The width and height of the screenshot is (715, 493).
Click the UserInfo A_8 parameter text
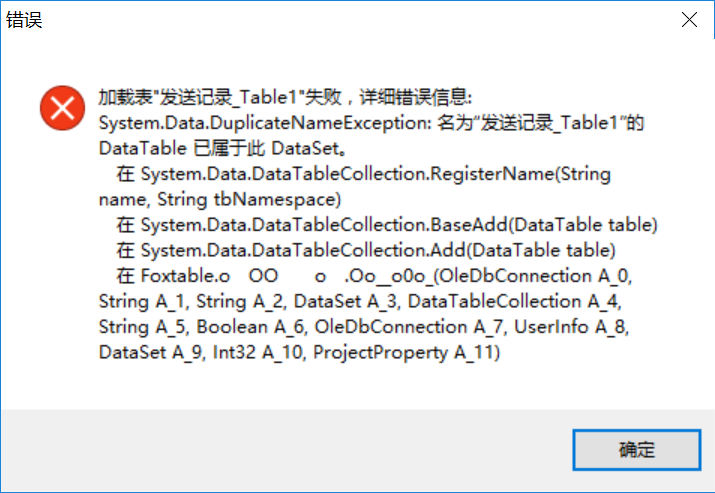(x=571, y=327)
